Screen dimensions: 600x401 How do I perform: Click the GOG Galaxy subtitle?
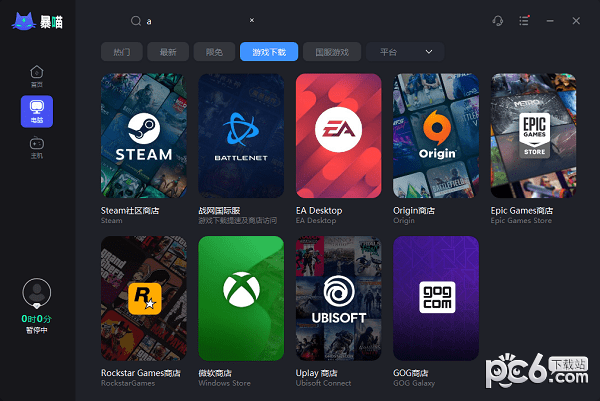pos(414,383)
